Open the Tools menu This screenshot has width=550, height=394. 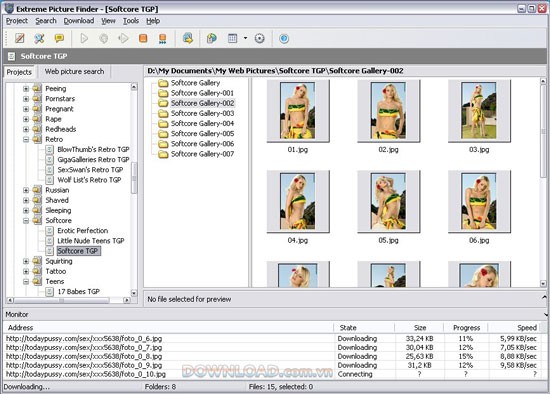point(131,21)
